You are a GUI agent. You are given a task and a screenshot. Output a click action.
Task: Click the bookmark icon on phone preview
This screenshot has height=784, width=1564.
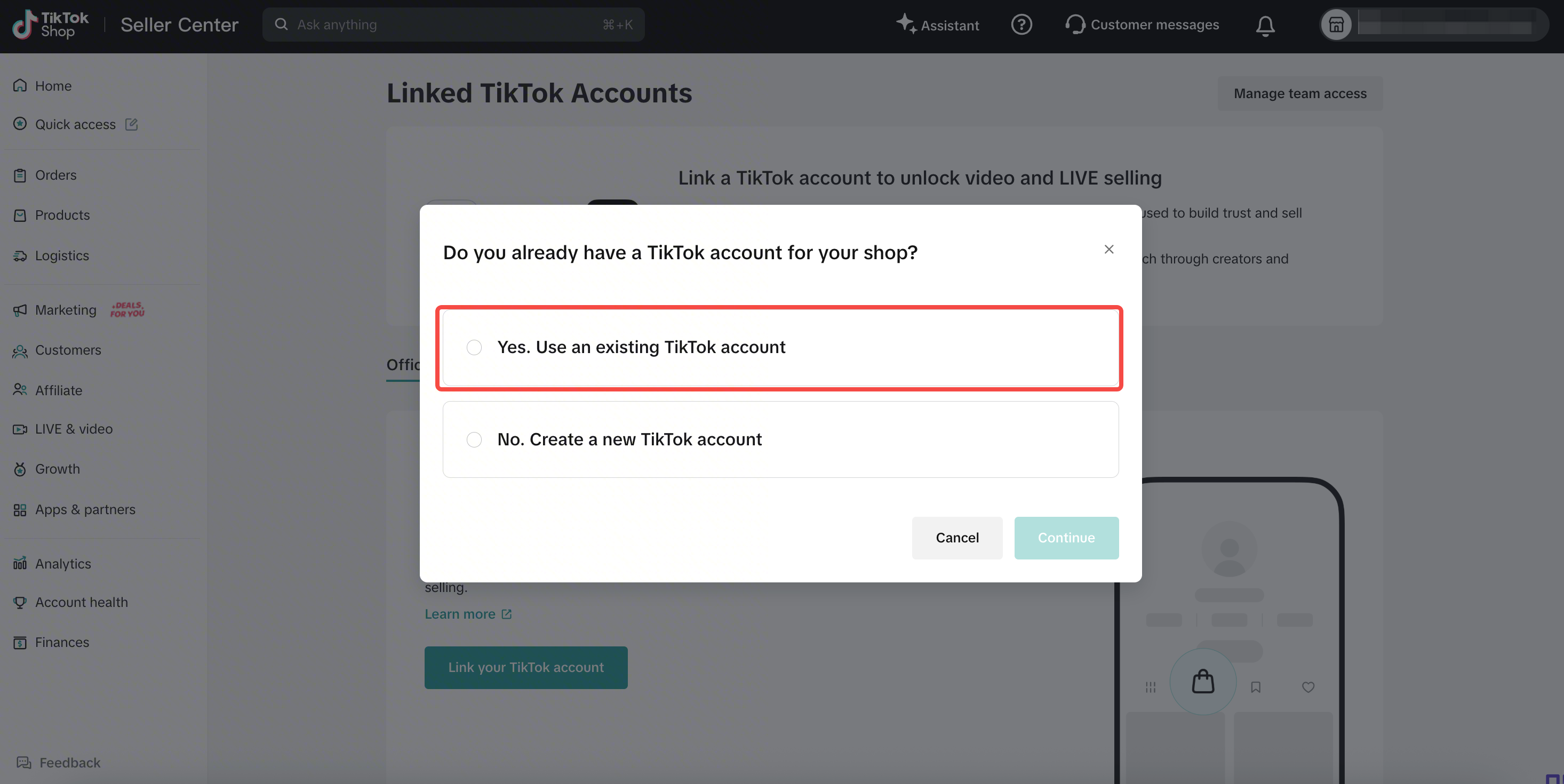pyautogui.click(x=1256, y=687)
